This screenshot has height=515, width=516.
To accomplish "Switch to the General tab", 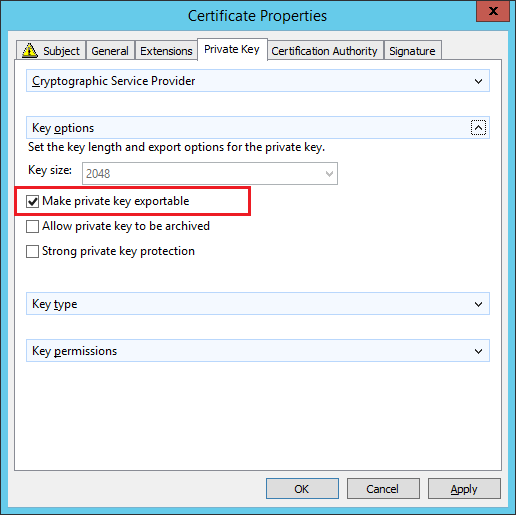I will (110, 51).
